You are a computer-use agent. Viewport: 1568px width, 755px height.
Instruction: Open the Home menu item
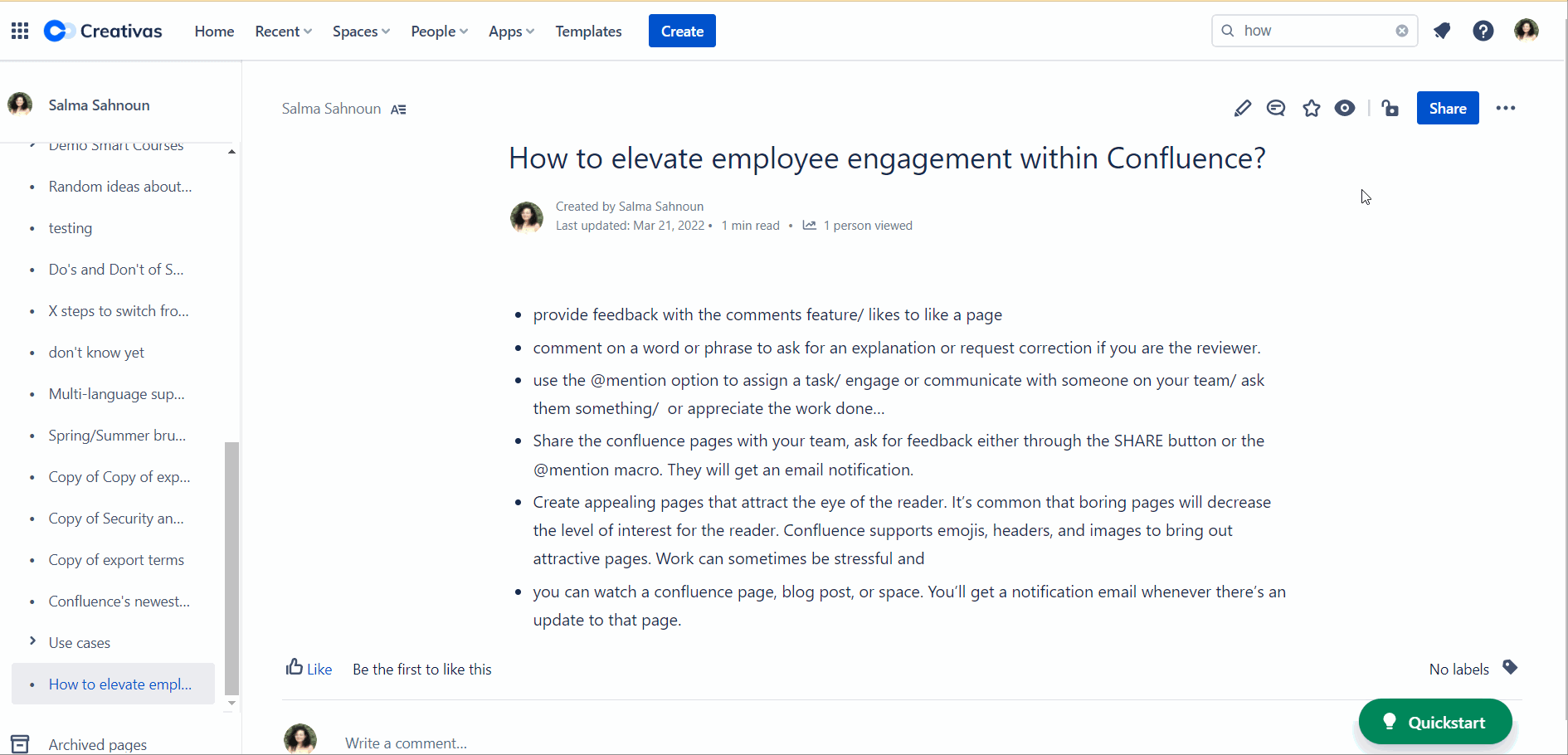point(214,32)
